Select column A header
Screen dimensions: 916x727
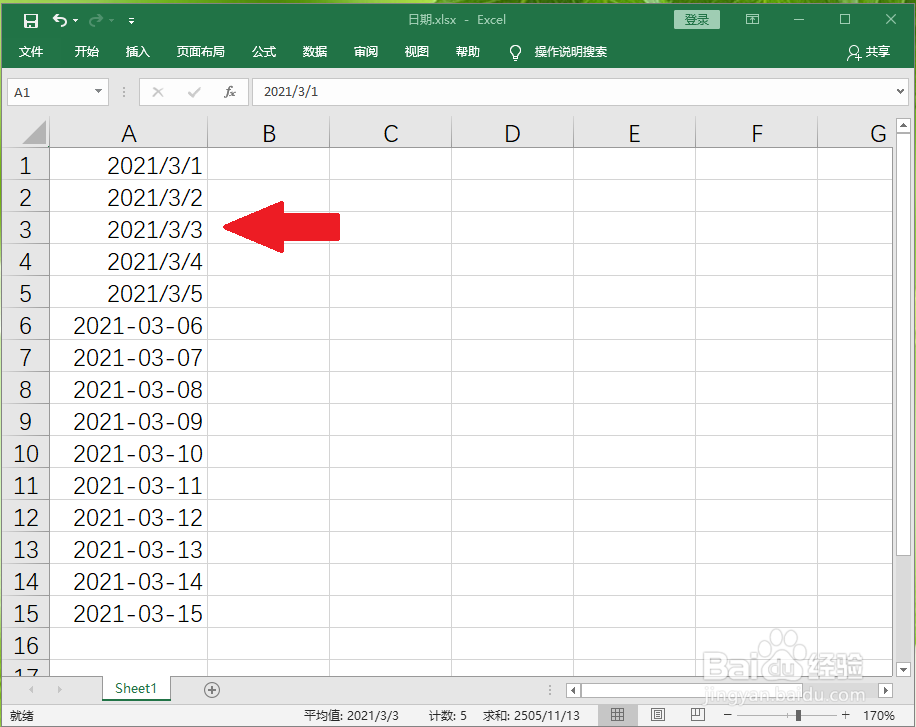pyautogui.click(x=129, y=134)
